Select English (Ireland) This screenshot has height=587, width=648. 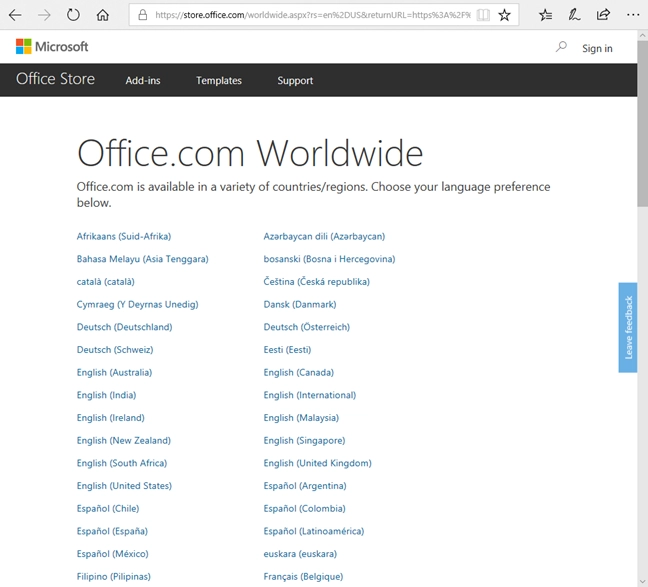point(111,418)
